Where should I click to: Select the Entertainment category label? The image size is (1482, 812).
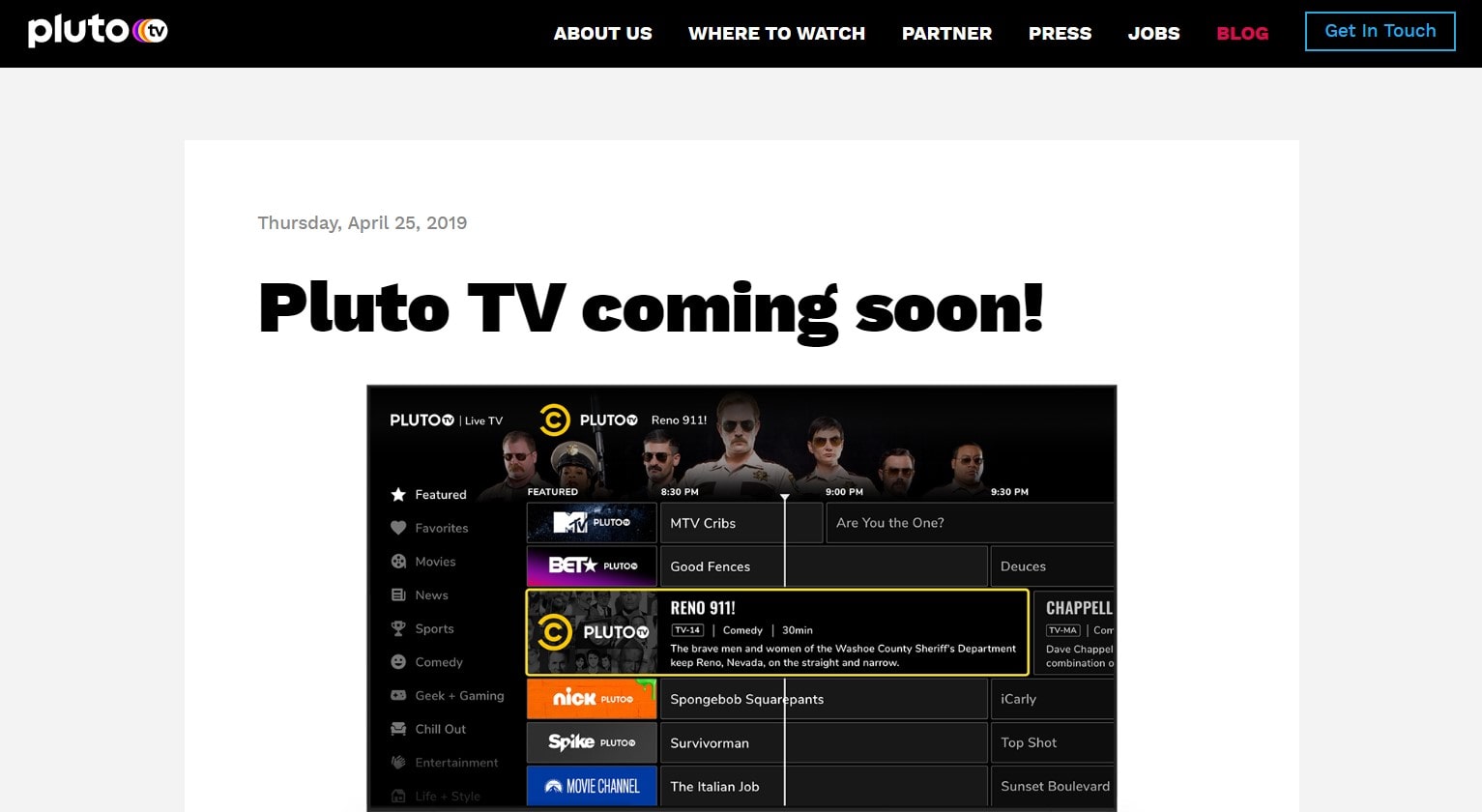[456, 762]
